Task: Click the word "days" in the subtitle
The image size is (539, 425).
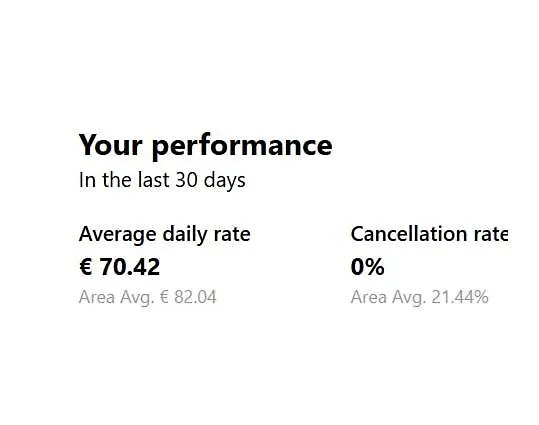Action: 224,181
